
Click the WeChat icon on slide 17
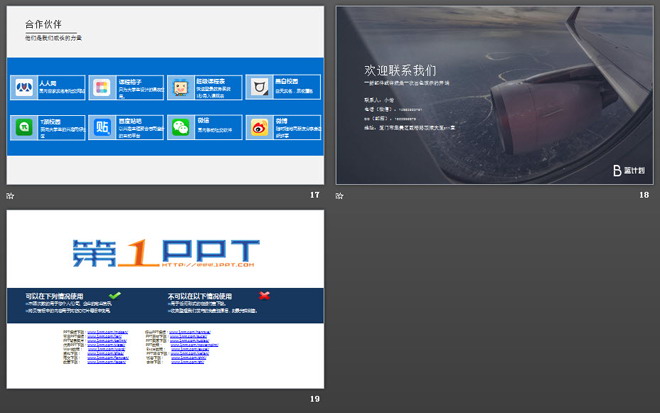(x=181, y=127)
